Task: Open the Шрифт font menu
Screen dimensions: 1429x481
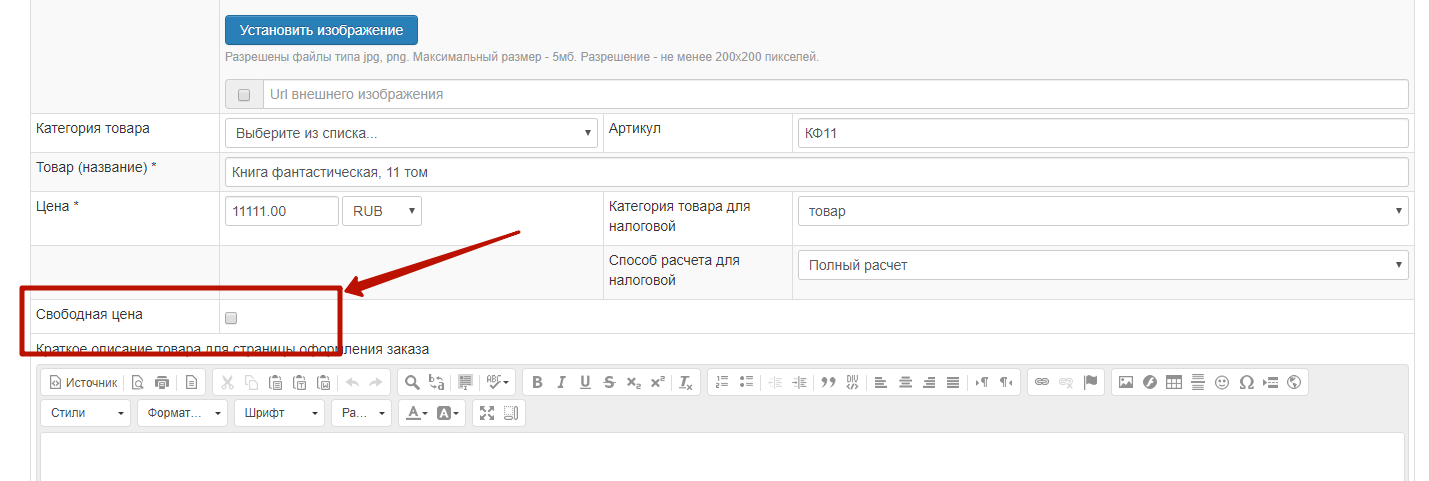Action: [x=279, y=413]
